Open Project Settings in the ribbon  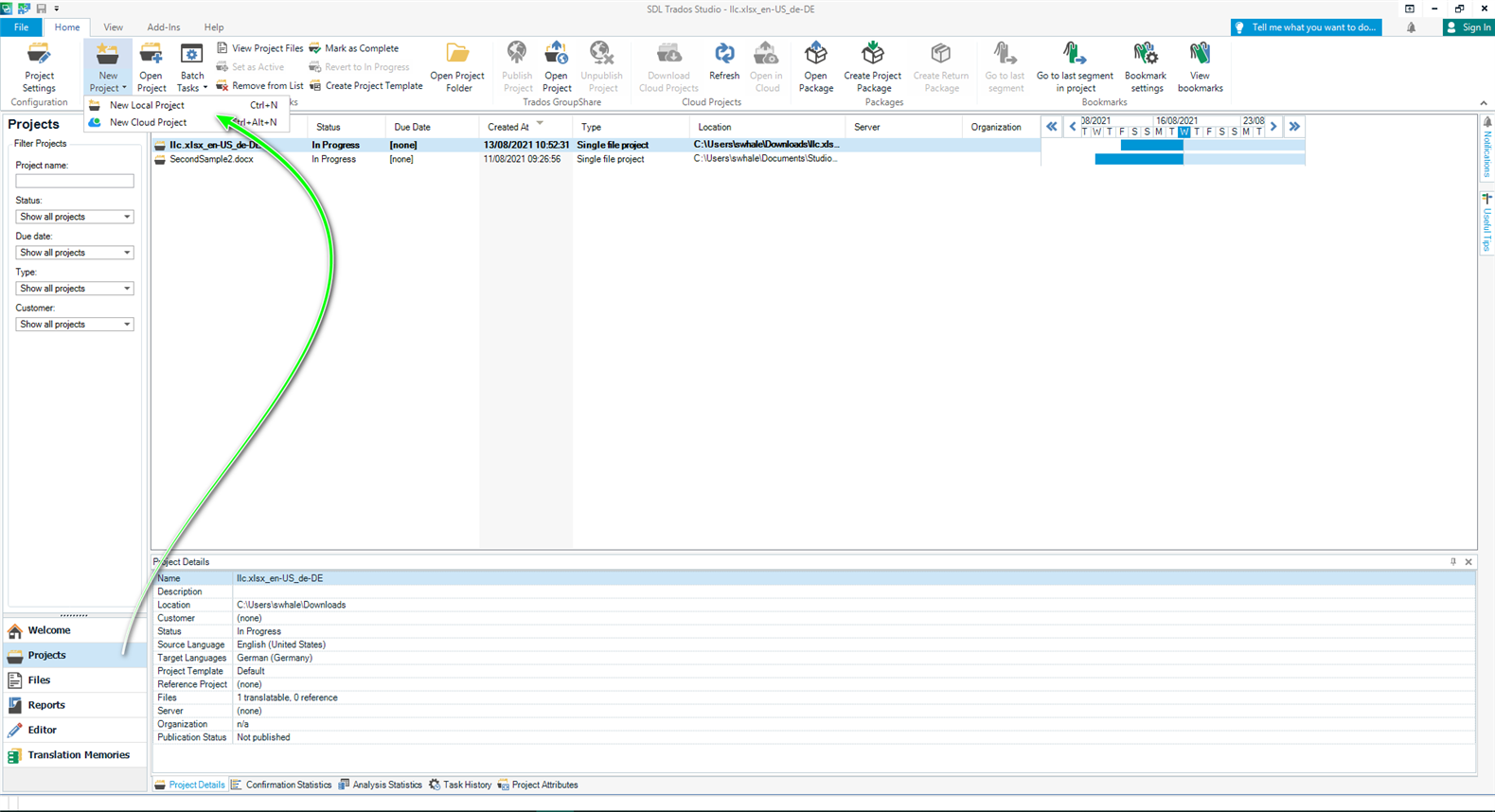tap(39, 66)
